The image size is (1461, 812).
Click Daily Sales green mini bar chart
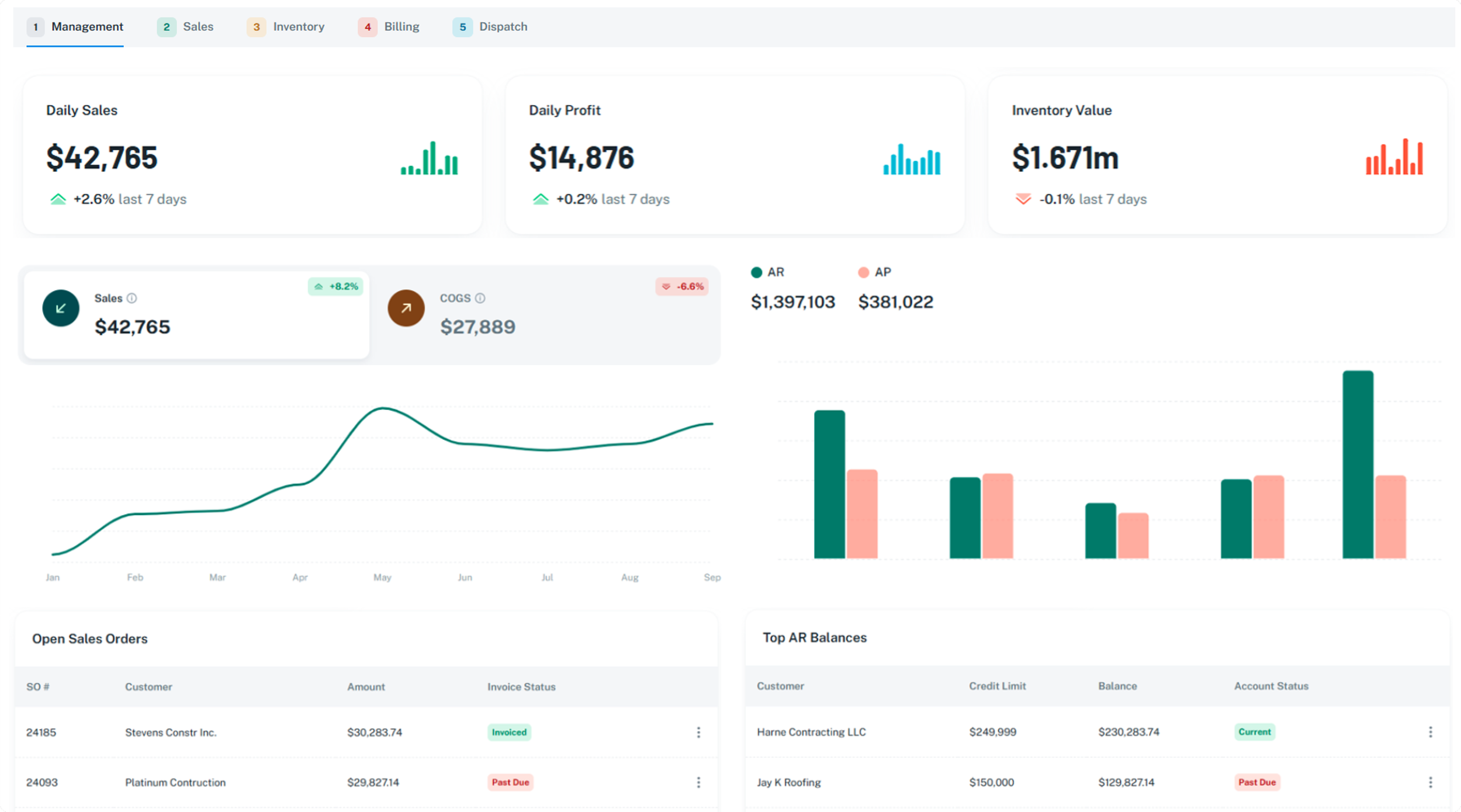[x=430, y=158]
